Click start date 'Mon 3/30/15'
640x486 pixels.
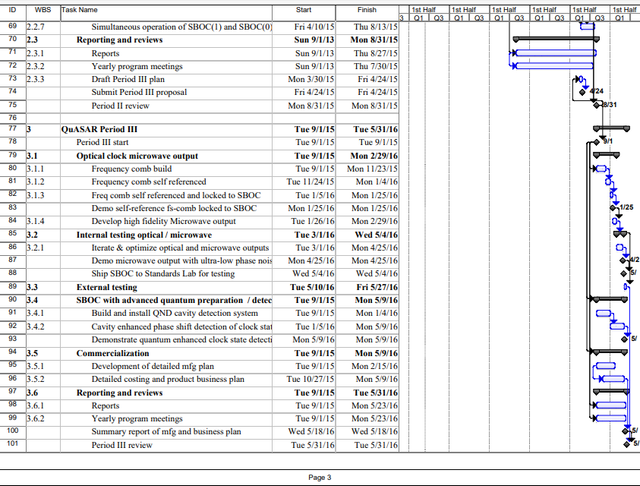pos(311,79)
